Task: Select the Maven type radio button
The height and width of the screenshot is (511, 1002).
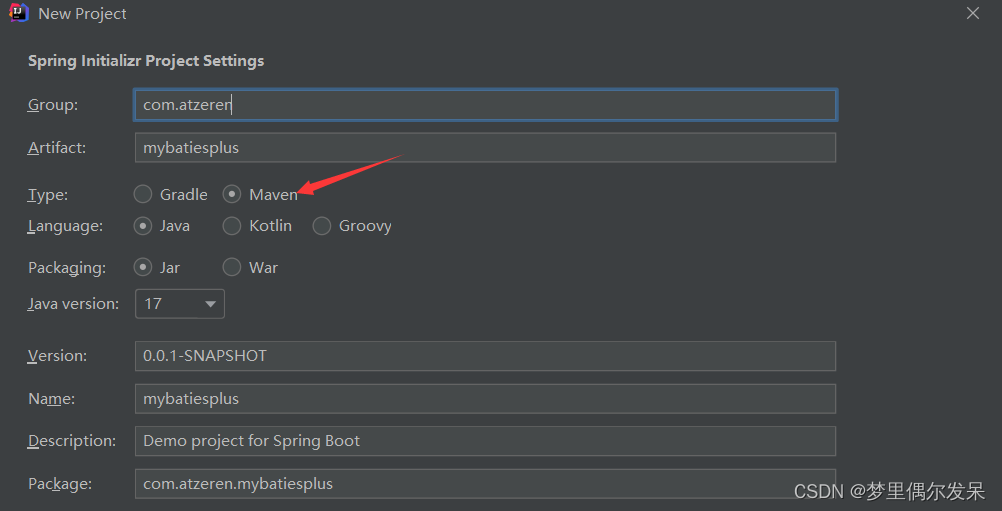Action: [232, 194]
